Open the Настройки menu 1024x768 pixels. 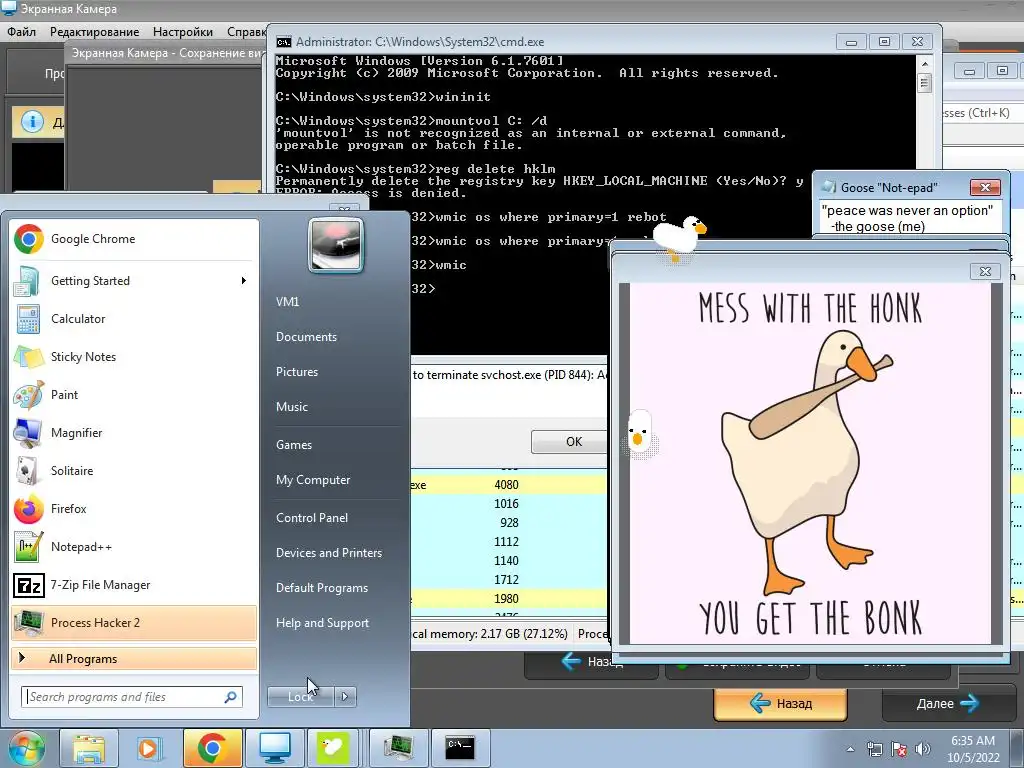pos(183,32)
